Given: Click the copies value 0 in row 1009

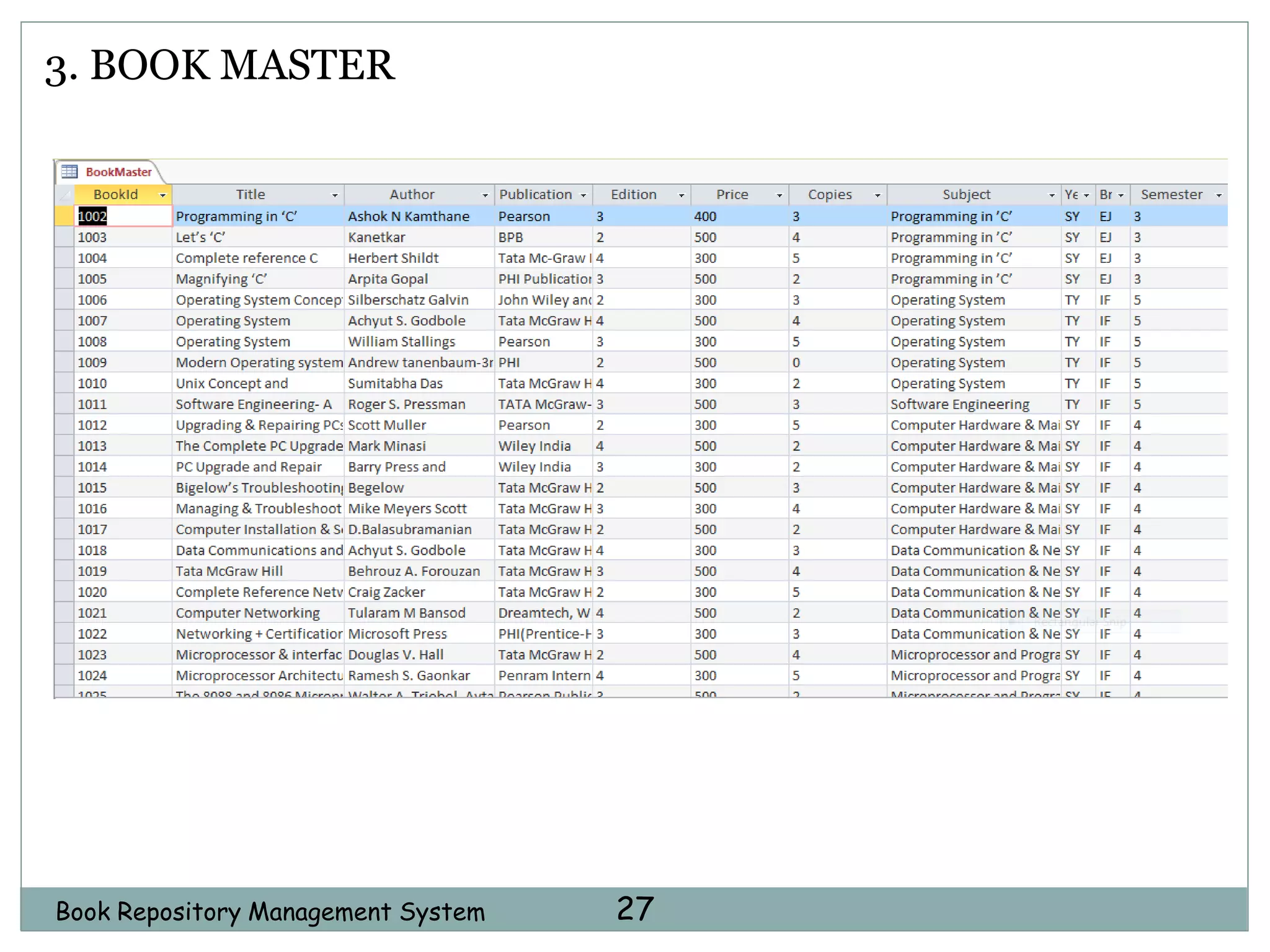Looking at the screenshot, I should 796,363.
